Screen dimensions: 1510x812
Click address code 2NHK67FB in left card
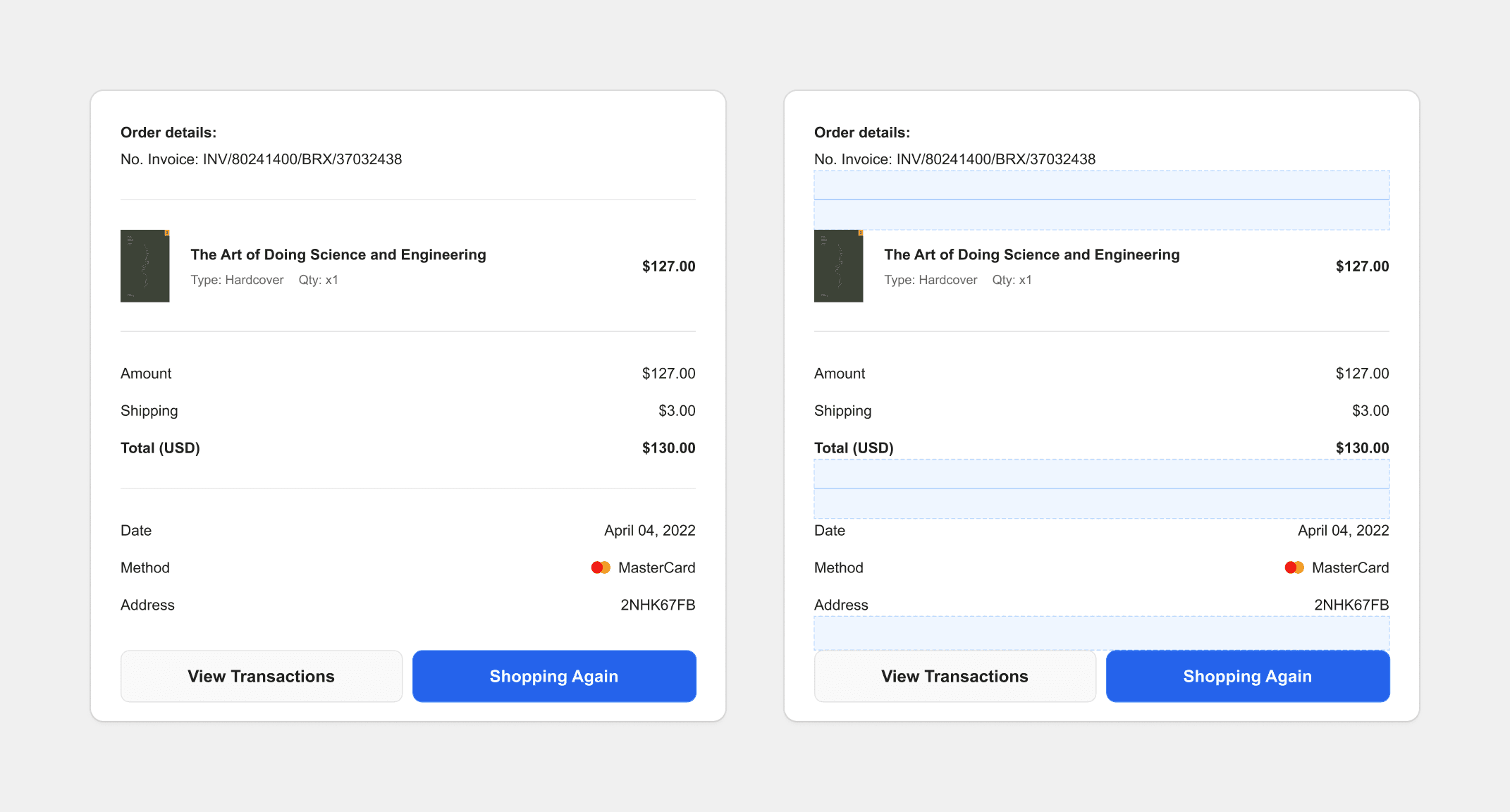pos(658,605)
